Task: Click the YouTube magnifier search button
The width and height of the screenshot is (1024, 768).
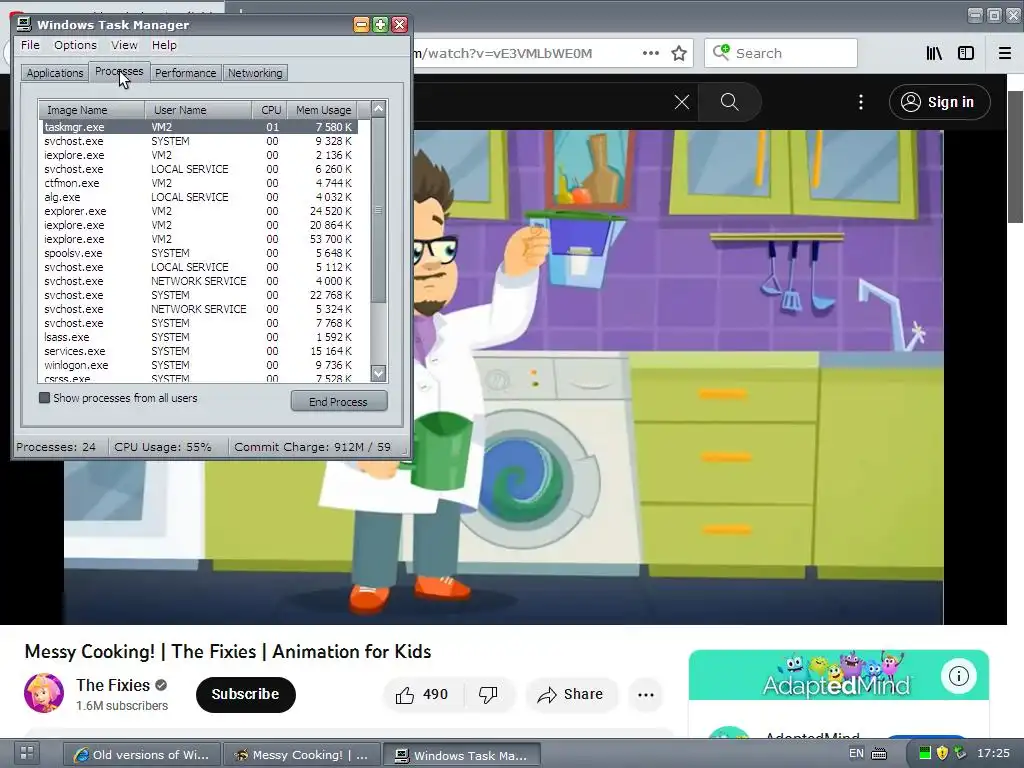Action: [x=729, y=102]
